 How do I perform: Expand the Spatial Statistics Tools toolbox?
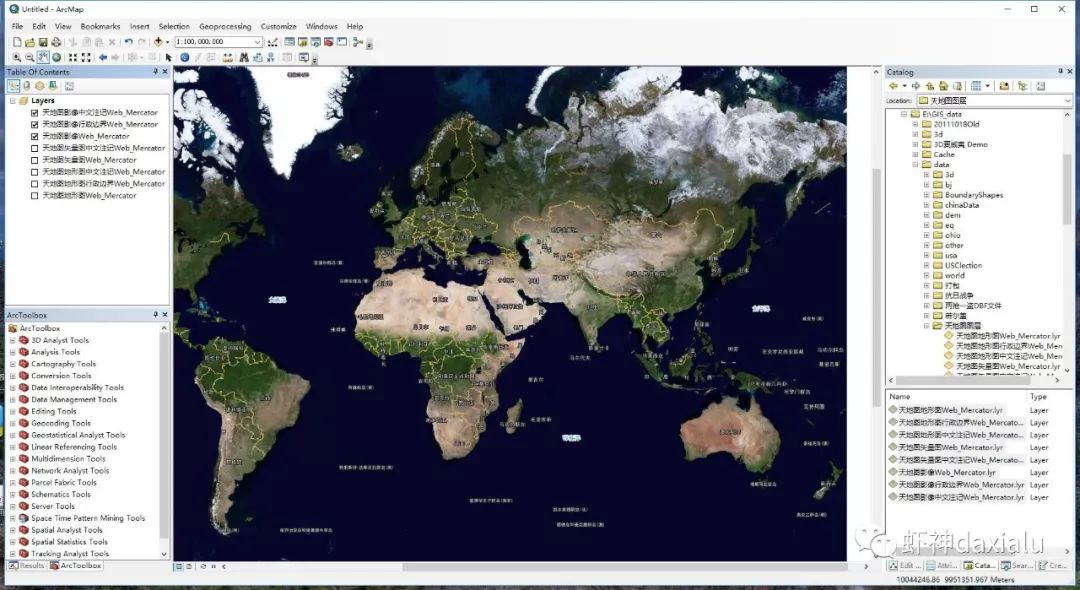[x=12, y=542]
